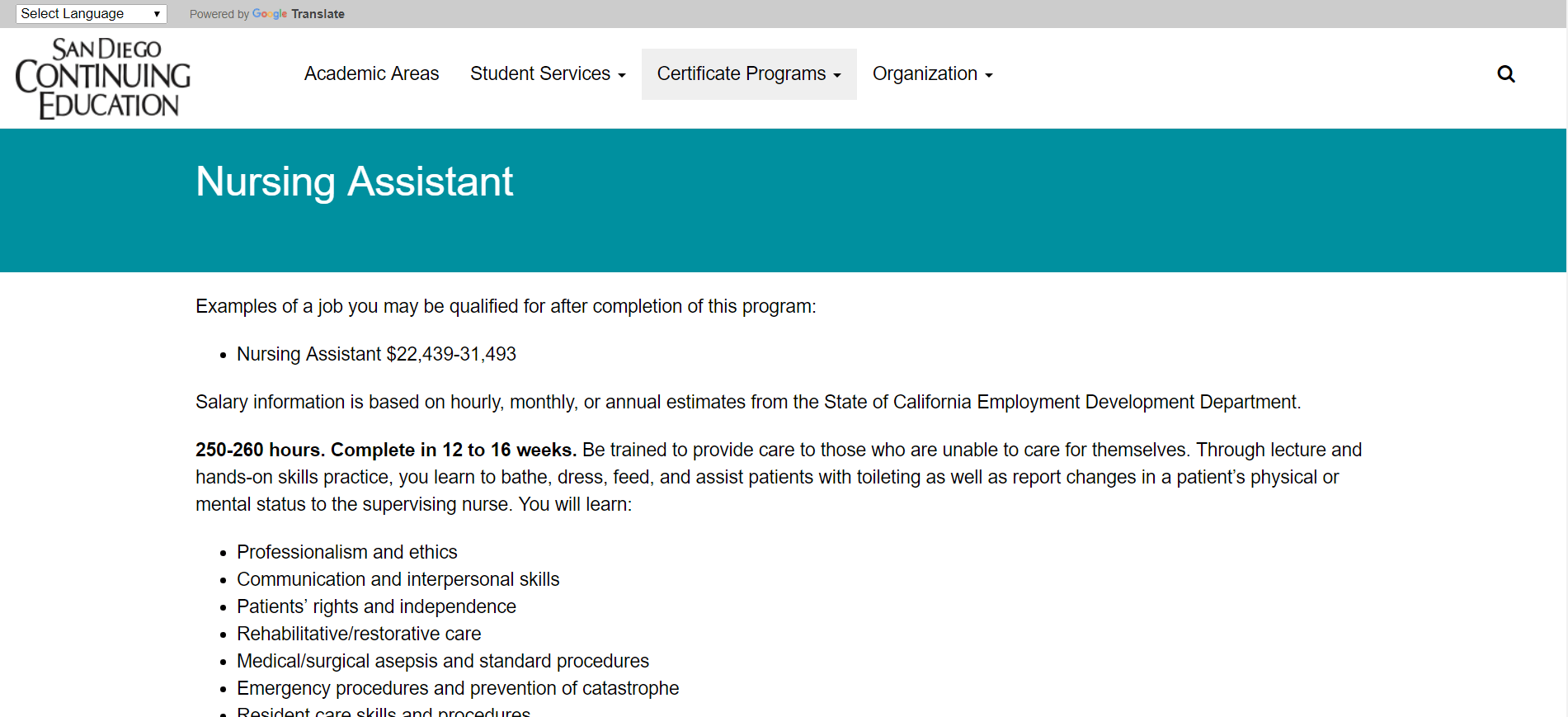Select the Certificate Programs menu label
The width and height of the screenshot is (1568, 717).
[741, 74]
